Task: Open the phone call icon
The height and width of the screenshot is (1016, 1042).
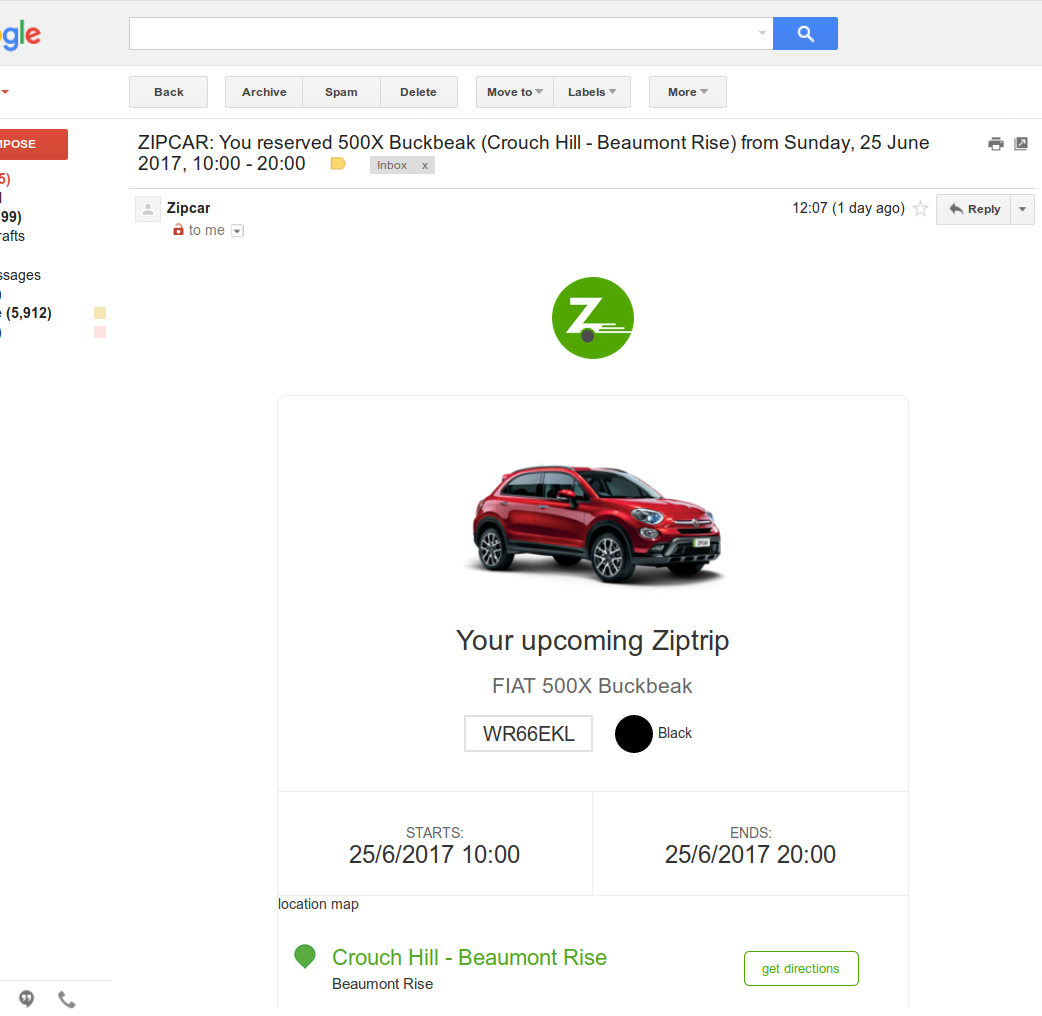Action: pos(66,999)
